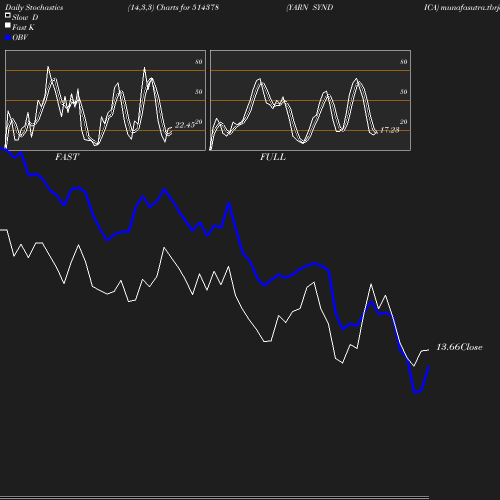This screenshot has height=500, width=500.
Task: Click the 20 axis label in FULL chart
Action: point(404,122)
